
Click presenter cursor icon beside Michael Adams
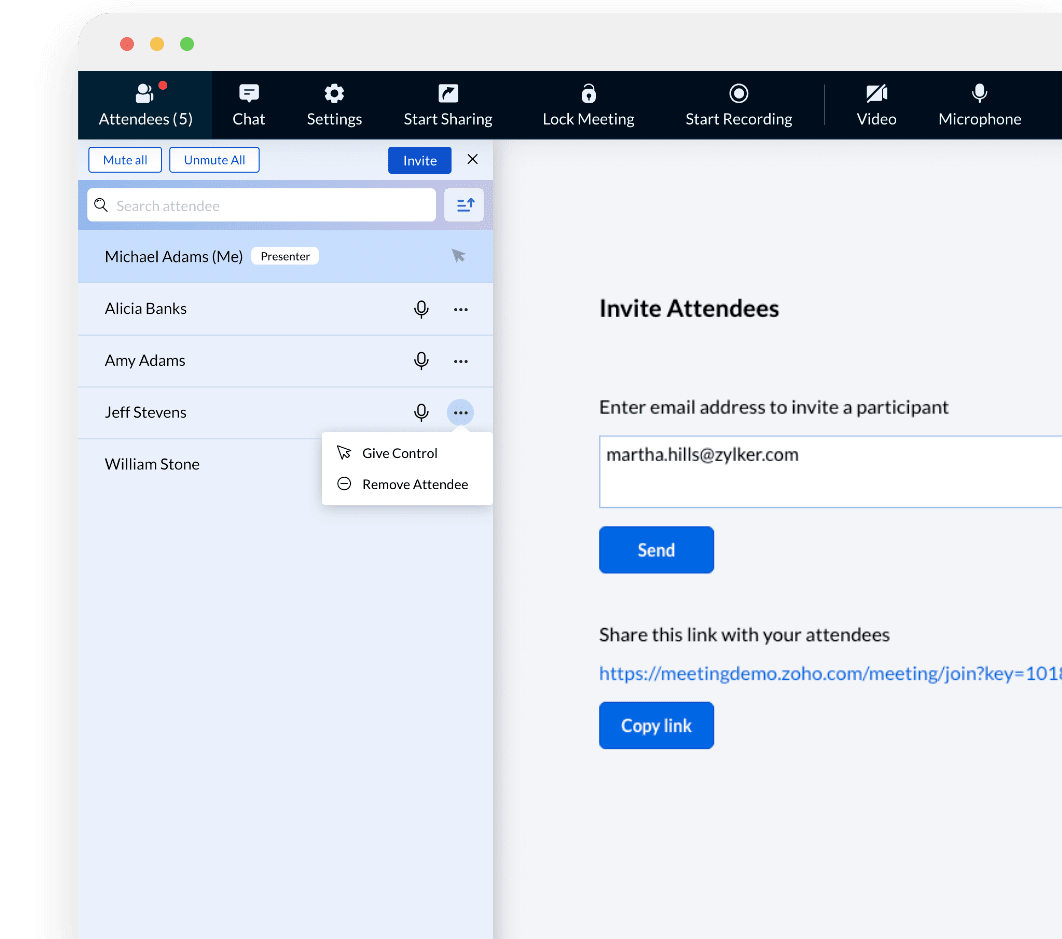458,256
